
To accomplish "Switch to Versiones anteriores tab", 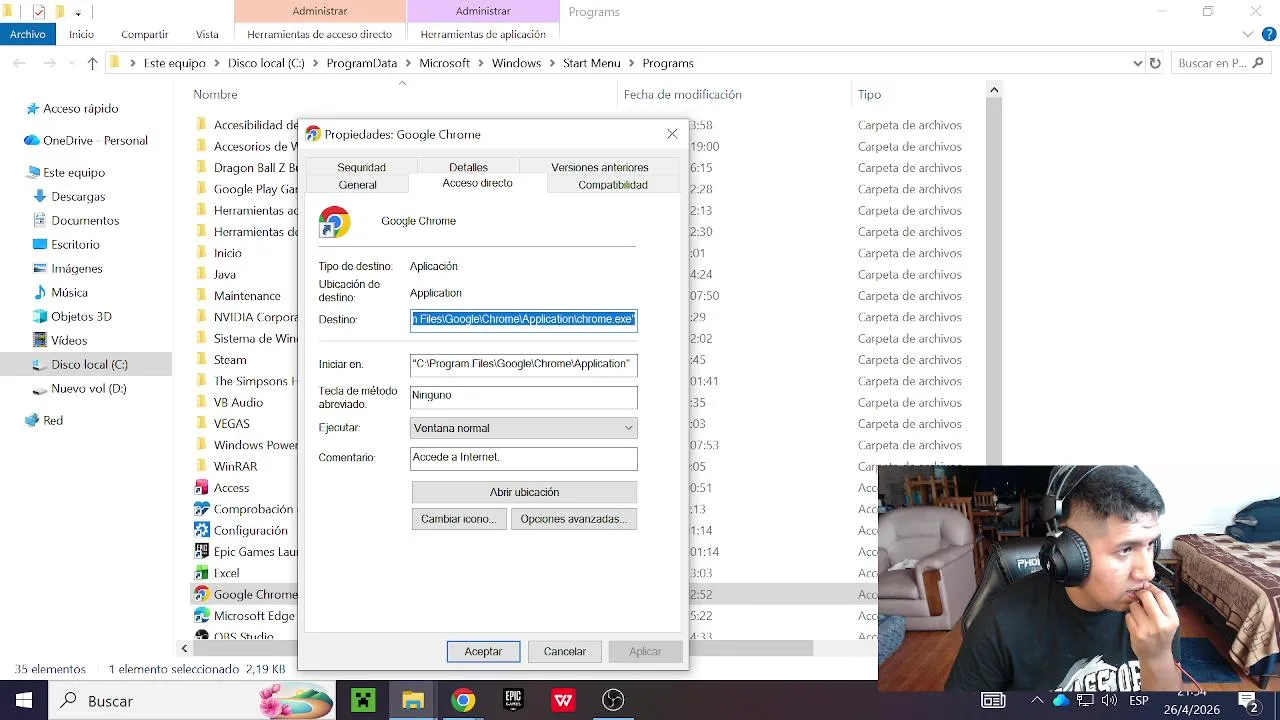I will (600, 167).
